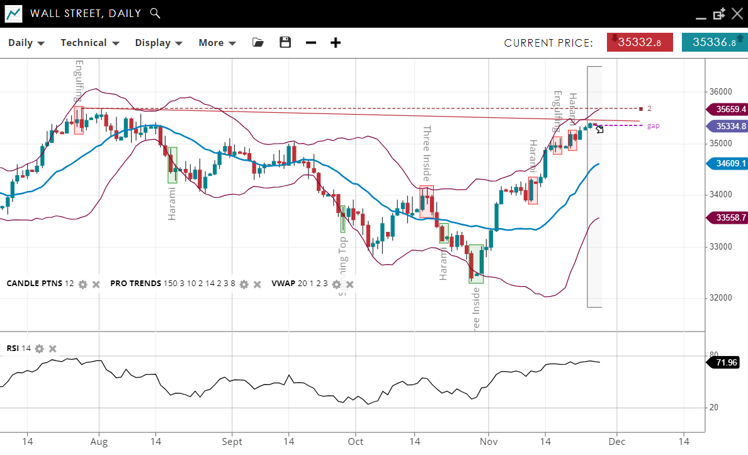Image resolution: width=748 pixels, height=455 pixels.
Task: Remove the Candle Ptns indicator
Action: (x=96, y=284)
